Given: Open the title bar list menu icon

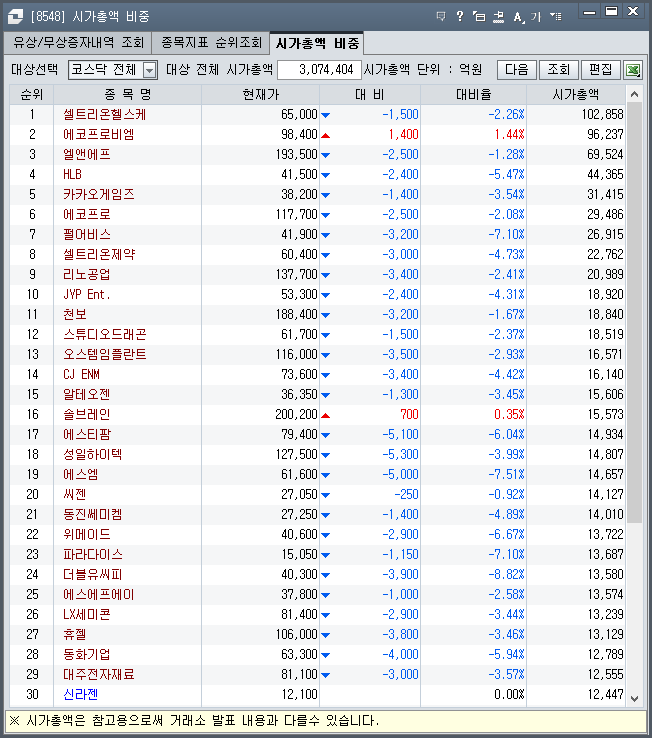Looking at the screenshot, I should tap(555, 17).
